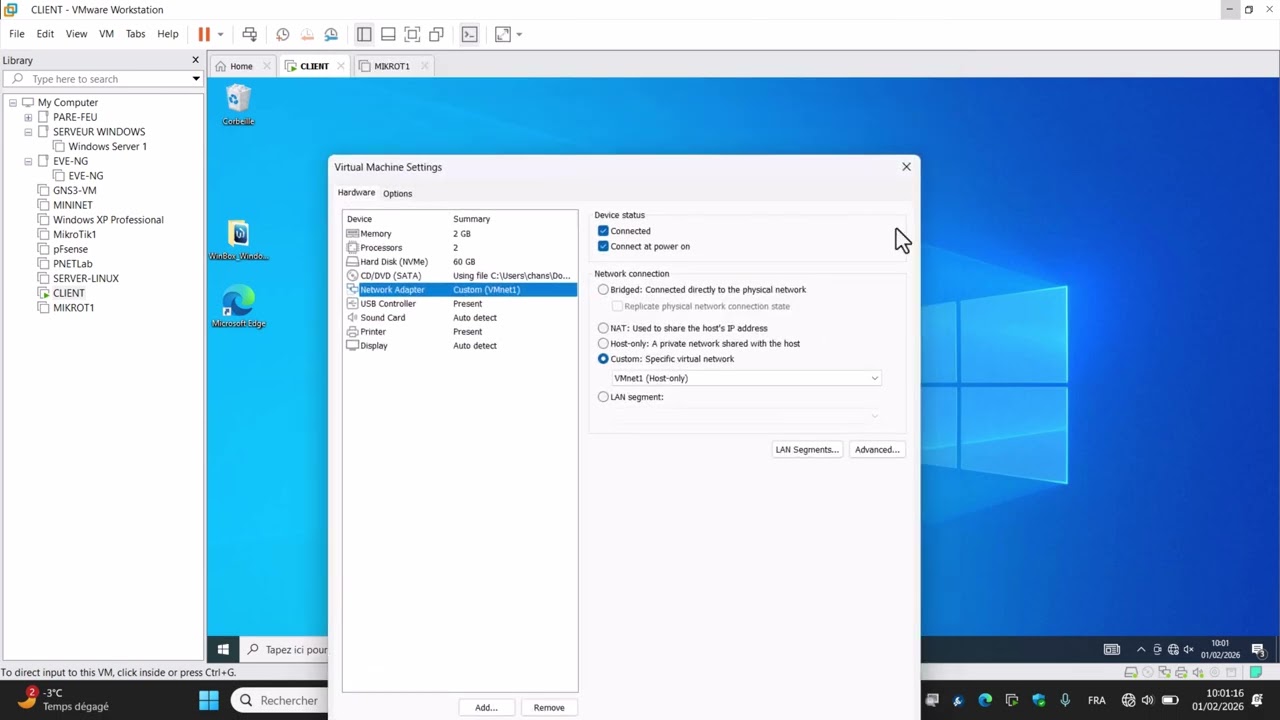Open Edge from the host taskbar
The image size is (1280, 720).
click(985, 700)
